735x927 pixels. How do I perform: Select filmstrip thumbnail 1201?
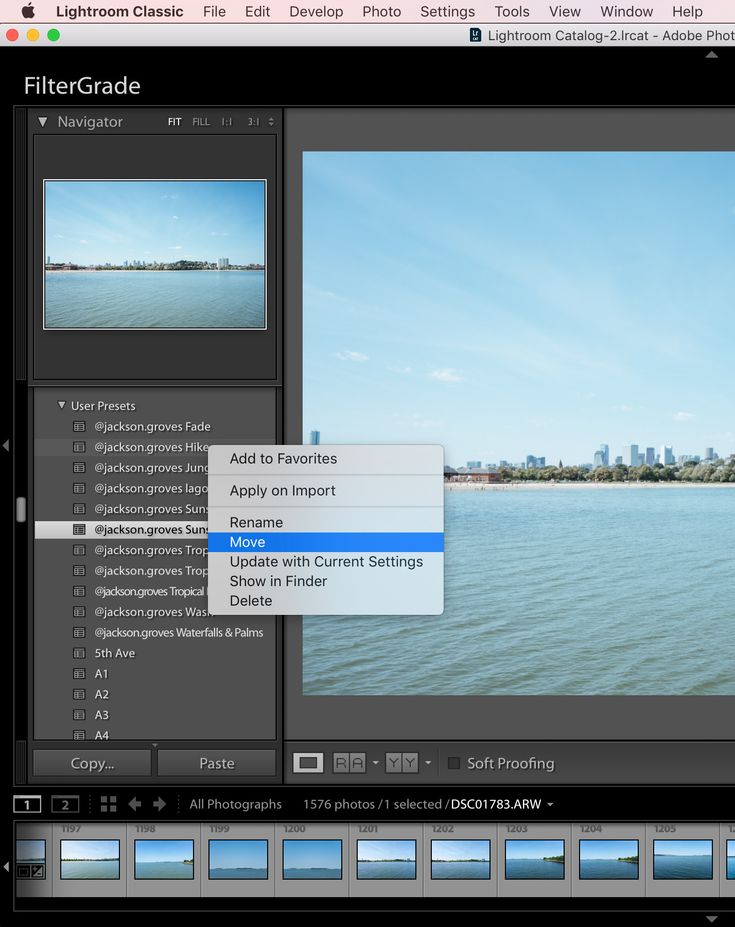tap(386, 859)
